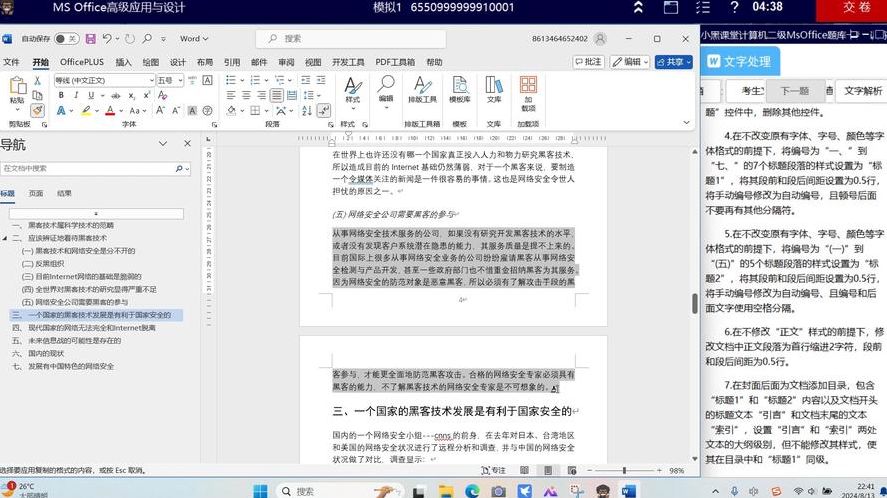The height and width of the screenshot is (498, 887).
Task: Toggle justified paragraph alignment
Action: 277,96
